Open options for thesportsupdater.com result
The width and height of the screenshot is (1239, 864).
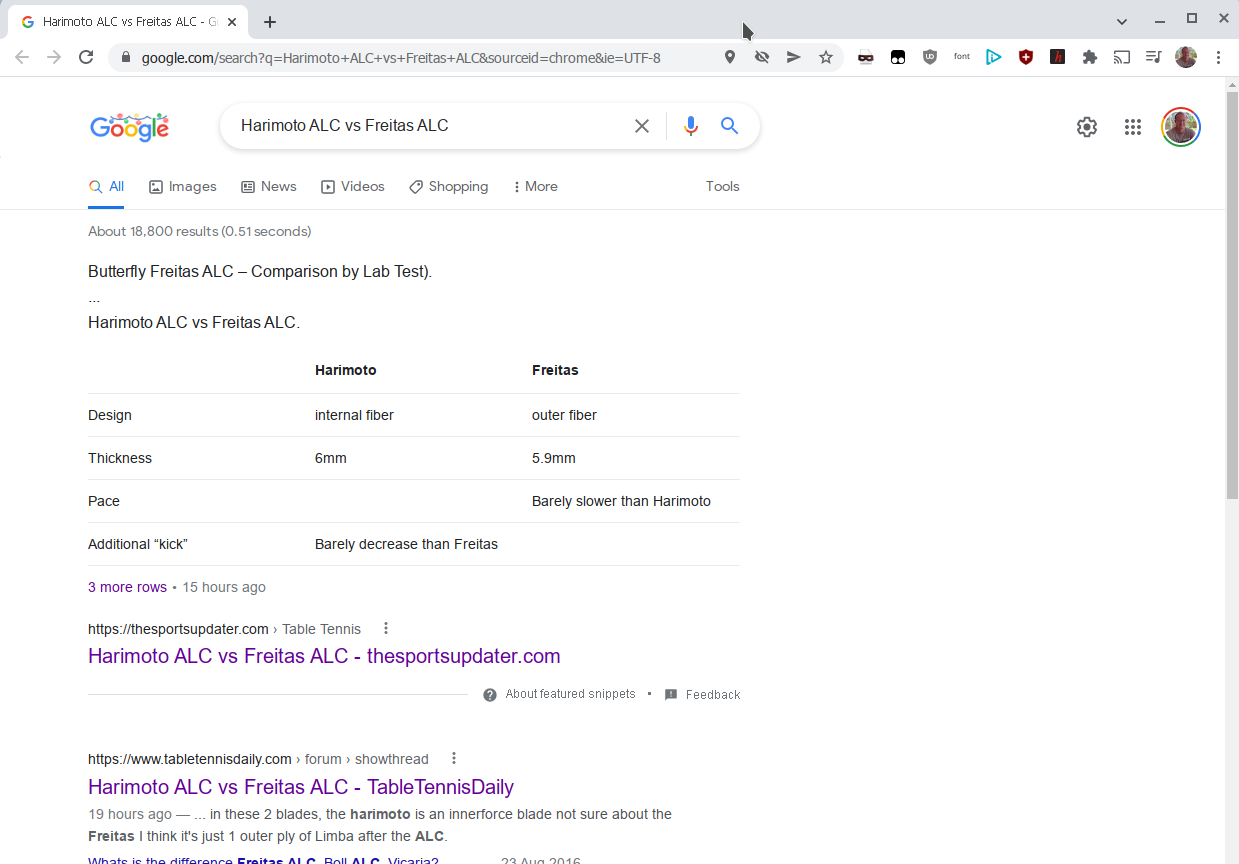point(386,629)
